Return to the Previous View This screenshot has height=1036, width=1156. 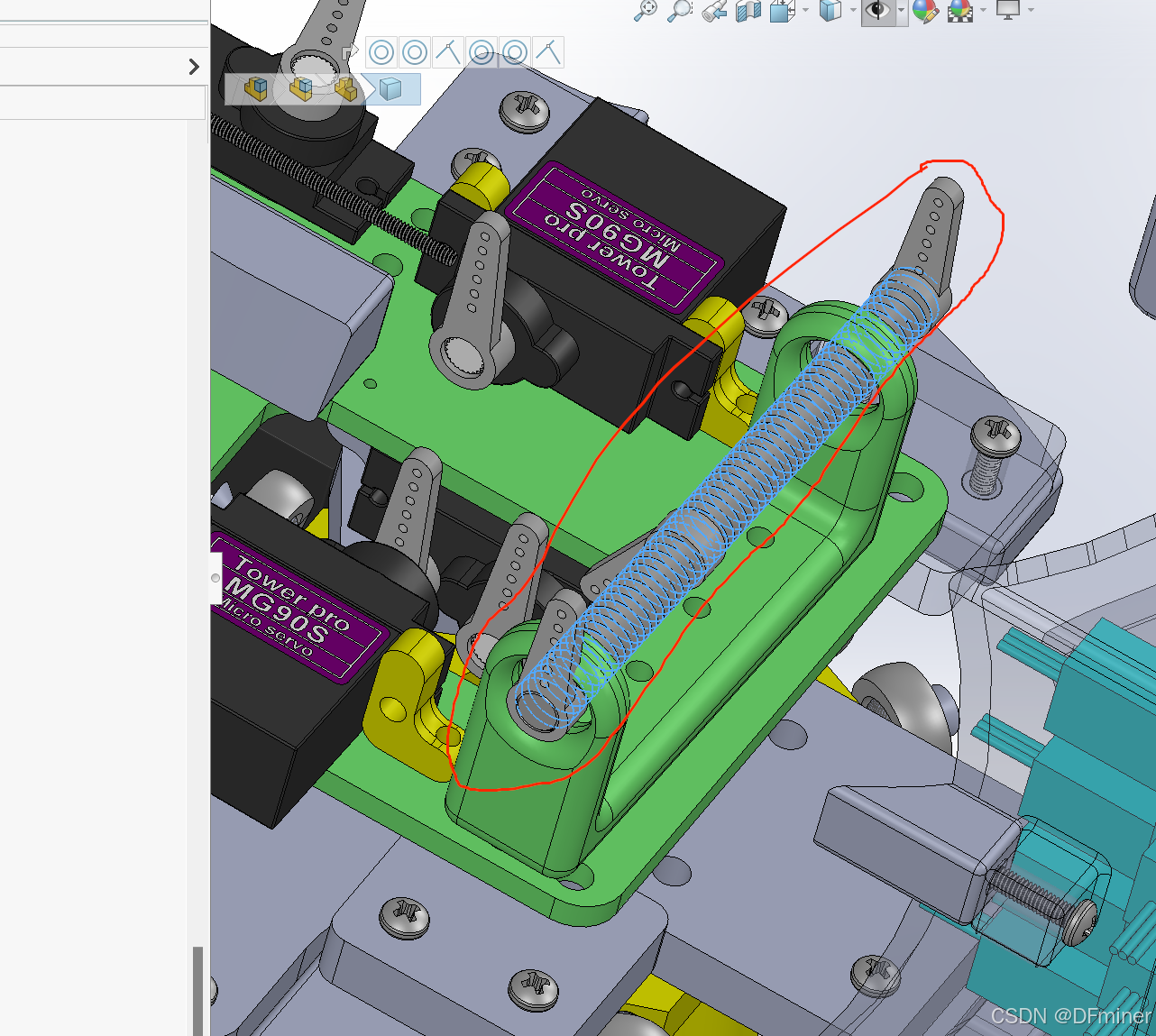pyautogui.click(x=714, y=11)
